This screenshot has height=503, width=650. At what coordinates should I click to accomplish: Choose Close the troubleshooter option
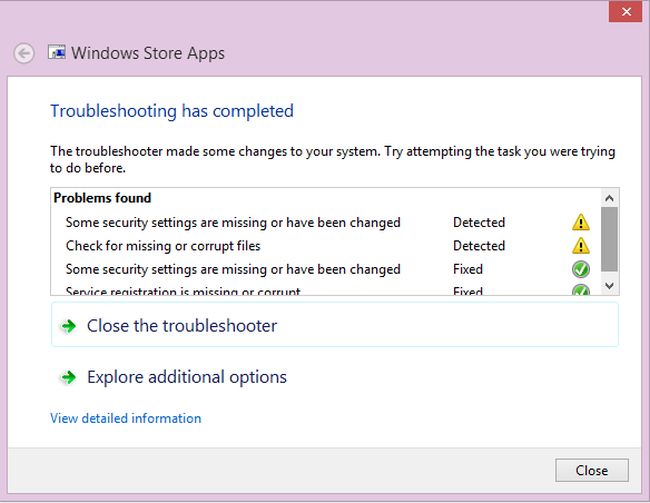pyautogui.click(x=335, y=325)
